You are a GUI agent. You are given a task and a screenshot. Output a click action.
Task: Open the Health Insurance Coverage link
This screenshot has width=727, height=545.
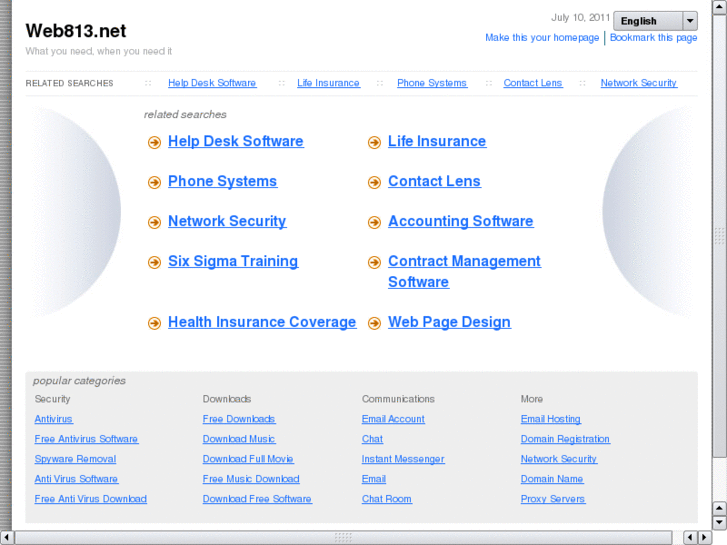(x=262, y=321)
